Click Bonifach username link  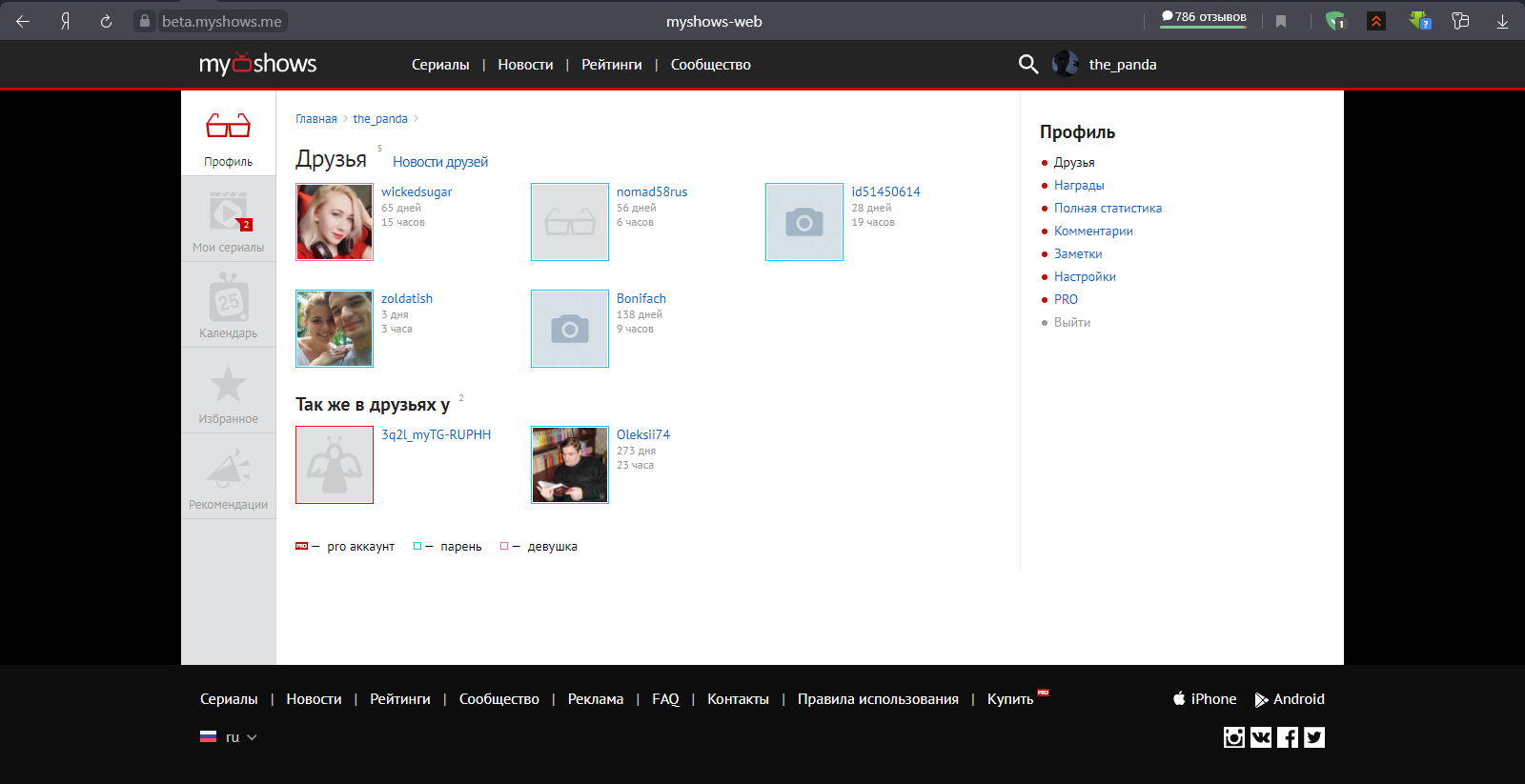[x=641, y=298]
